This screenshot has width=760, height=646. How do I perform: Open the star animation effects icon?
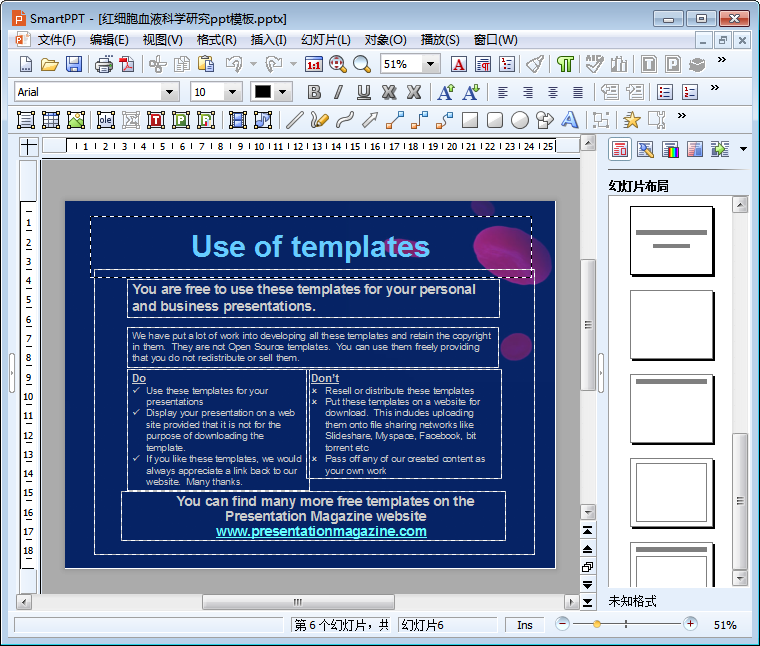point(632,120)
